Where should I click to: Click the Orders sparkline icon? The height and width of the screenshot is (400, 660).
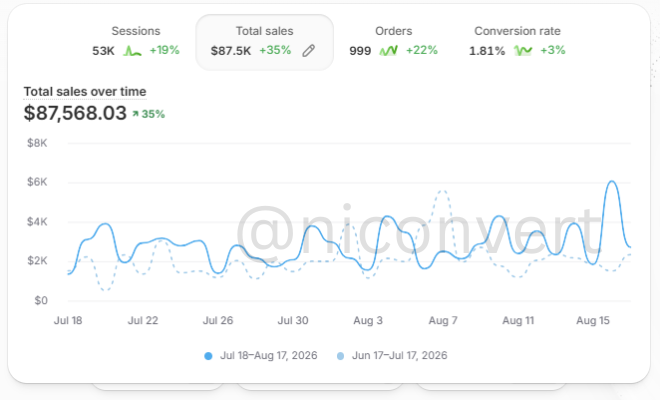click(389, 51)
